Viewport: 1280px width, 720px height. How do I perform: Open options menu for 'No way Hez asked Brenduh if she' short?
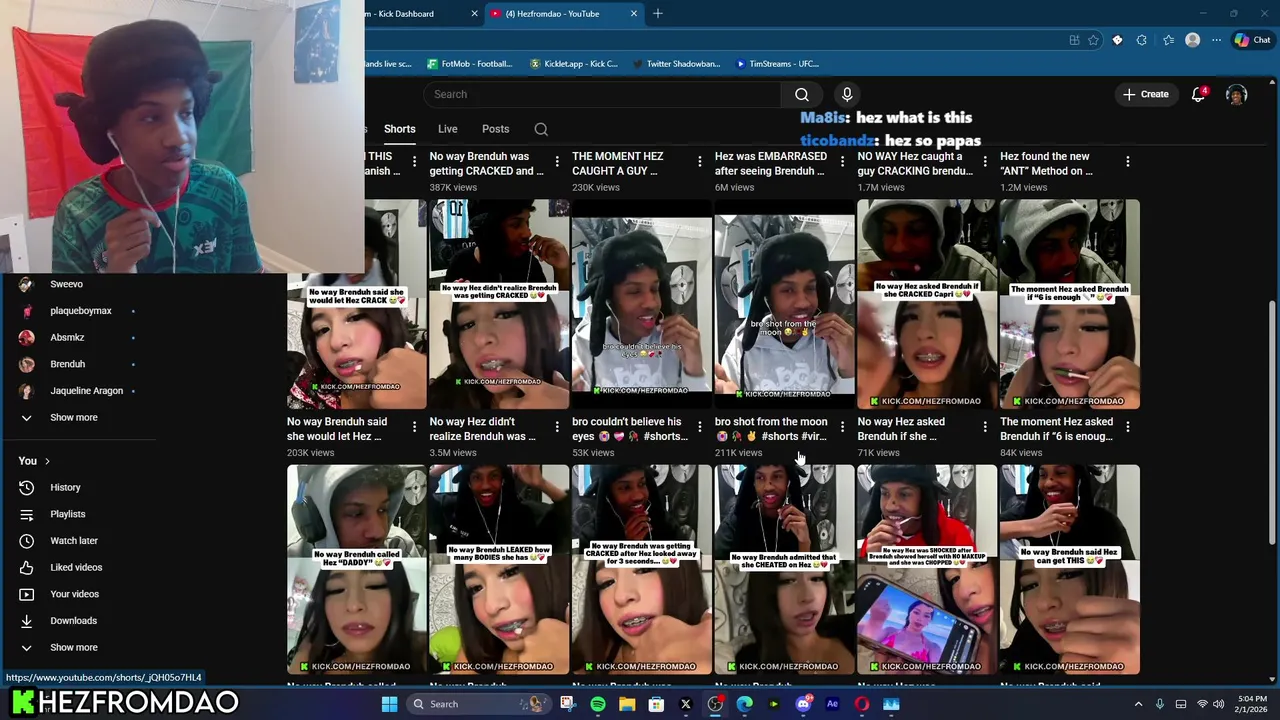pos(985,427)
